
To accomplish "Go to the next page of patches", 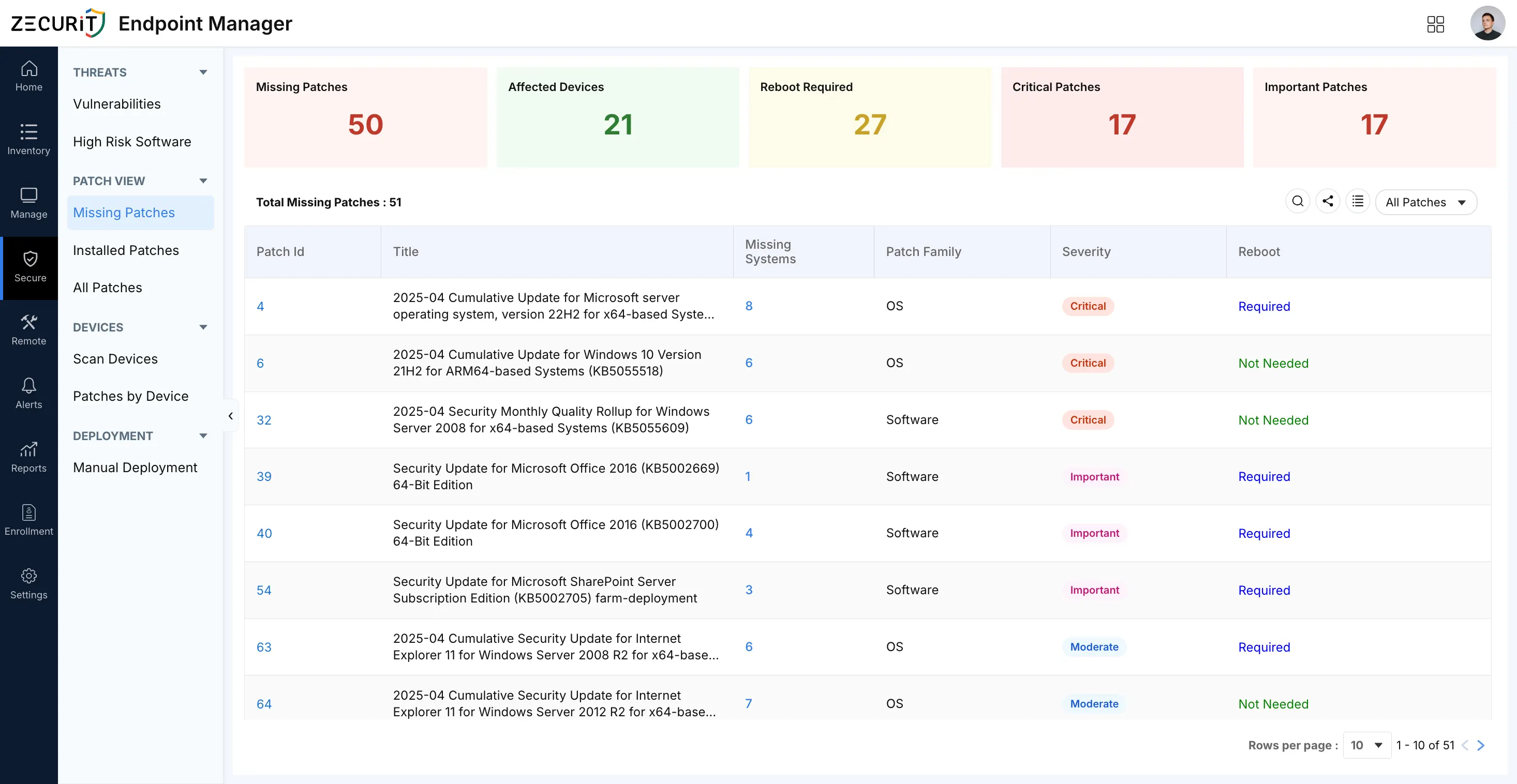I will point(1480,745).
